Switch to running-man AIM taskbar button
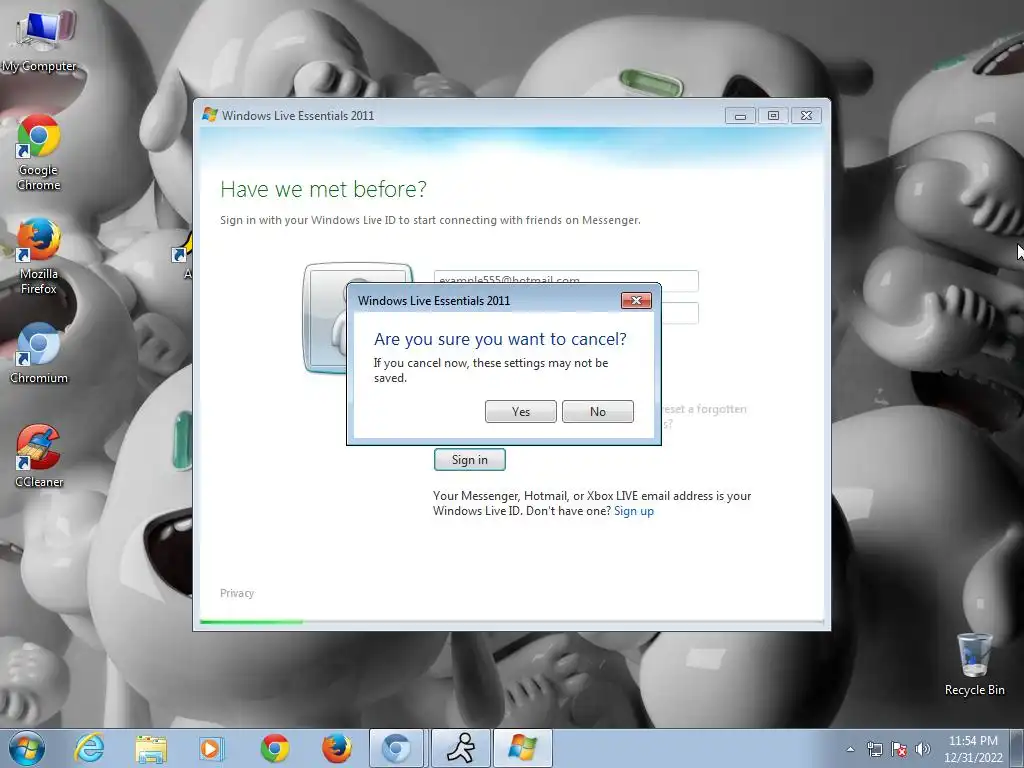1024x768 pixels. [x=461, y=748]
